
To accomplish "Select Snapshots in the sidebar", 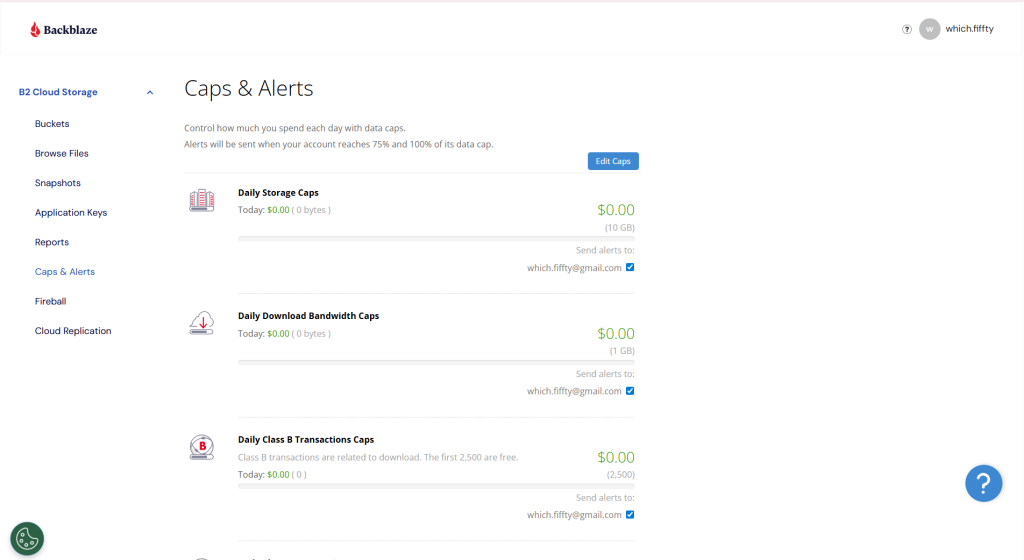I will [x=58, y=183].
